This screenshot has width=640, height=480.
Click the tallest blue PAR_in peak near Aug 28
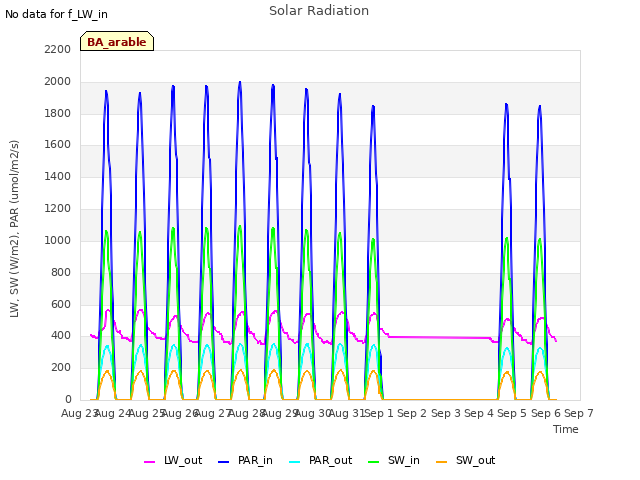click(240, 83)
